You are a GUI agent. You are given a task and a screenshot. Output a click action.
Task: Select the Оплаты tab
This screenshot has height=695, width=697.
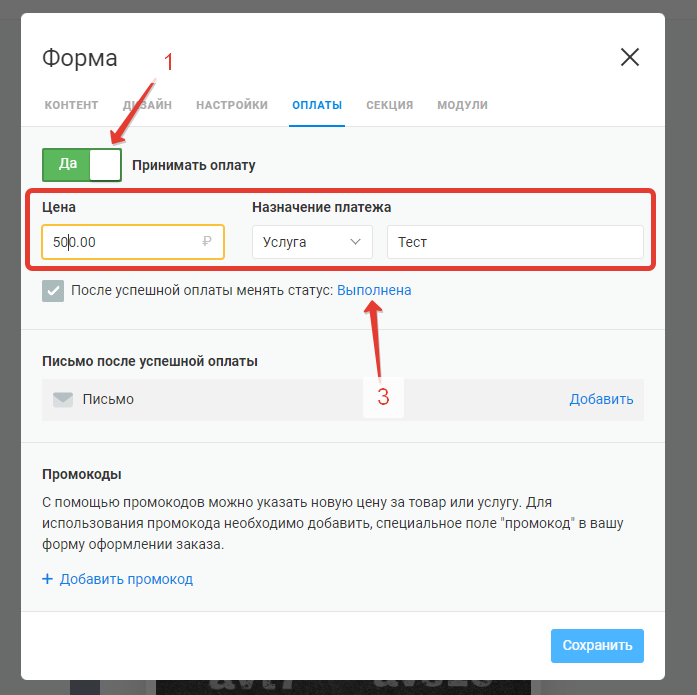[x=317, y=105]
